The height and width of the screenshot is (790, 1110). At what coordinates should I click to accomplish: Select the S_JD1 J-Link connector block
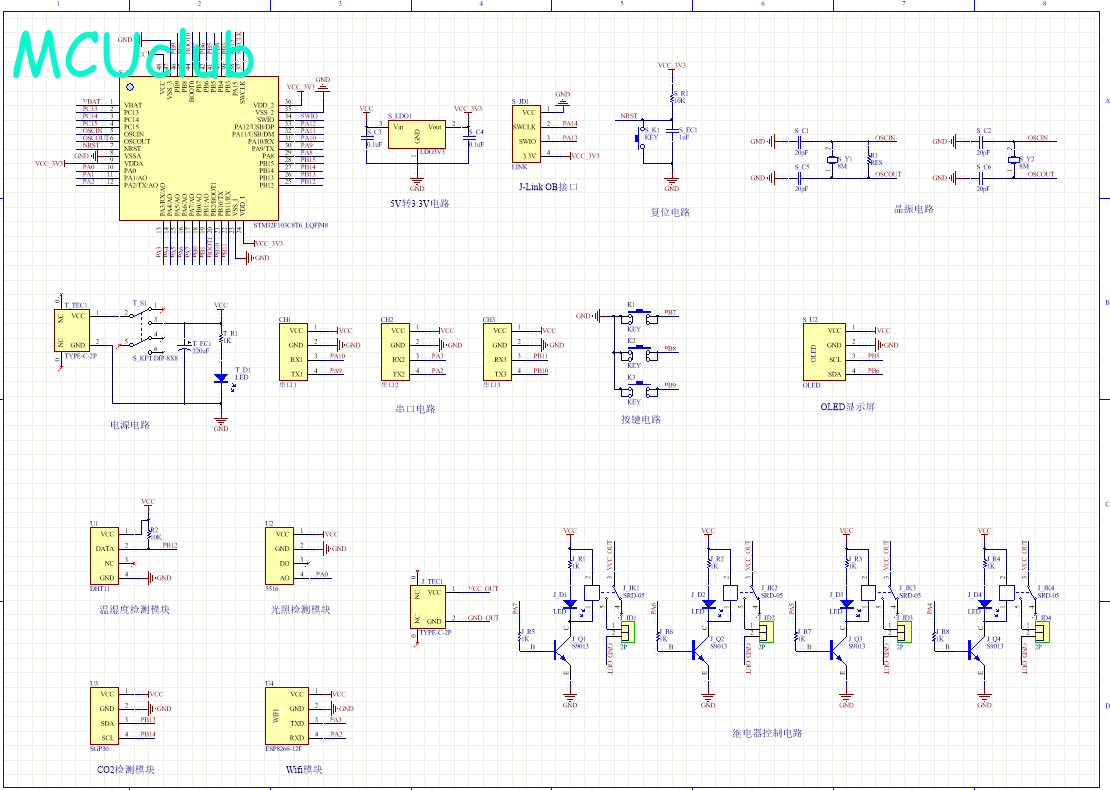coord(525,135)
